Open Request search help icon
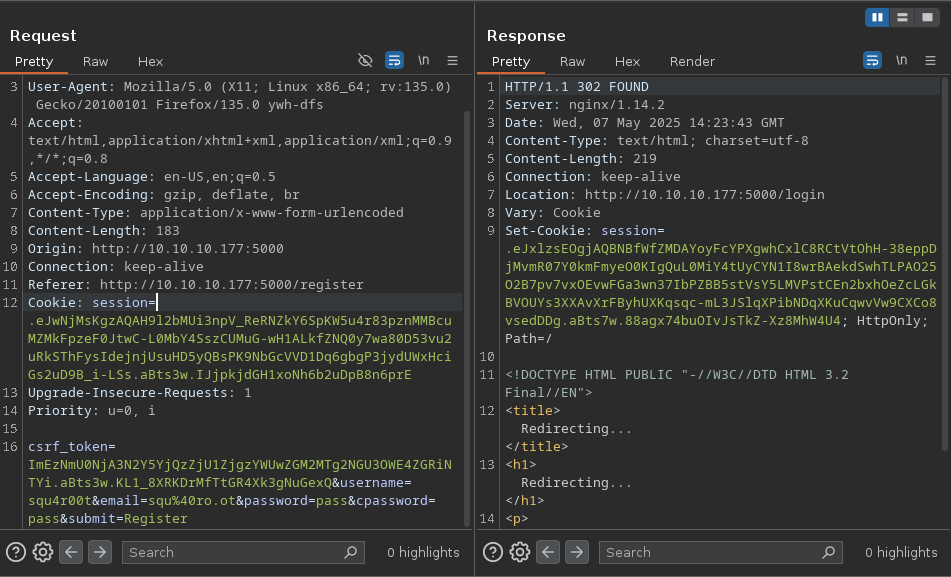The image size is (951, 577). coord(16,552)
